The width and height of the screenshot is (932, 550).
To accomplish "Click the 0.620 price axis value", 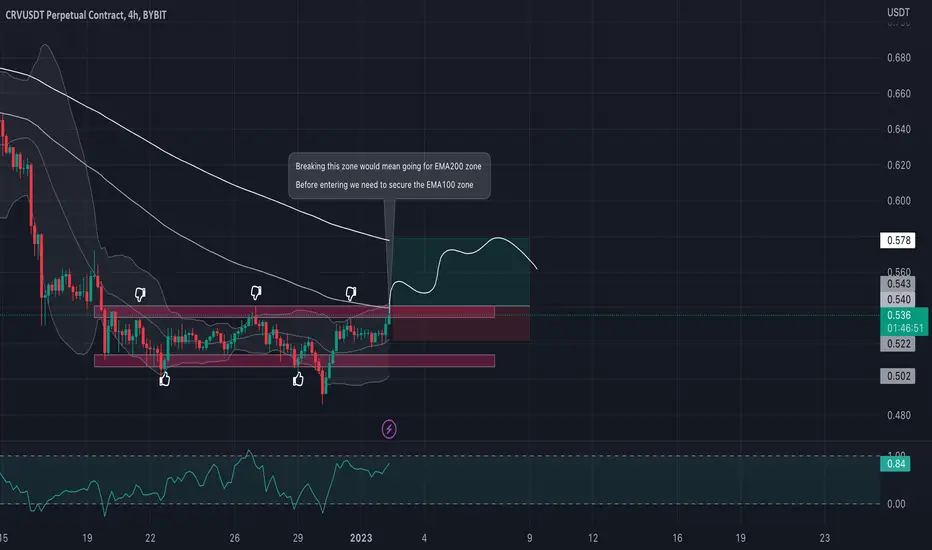I will (x=898, y=165).
